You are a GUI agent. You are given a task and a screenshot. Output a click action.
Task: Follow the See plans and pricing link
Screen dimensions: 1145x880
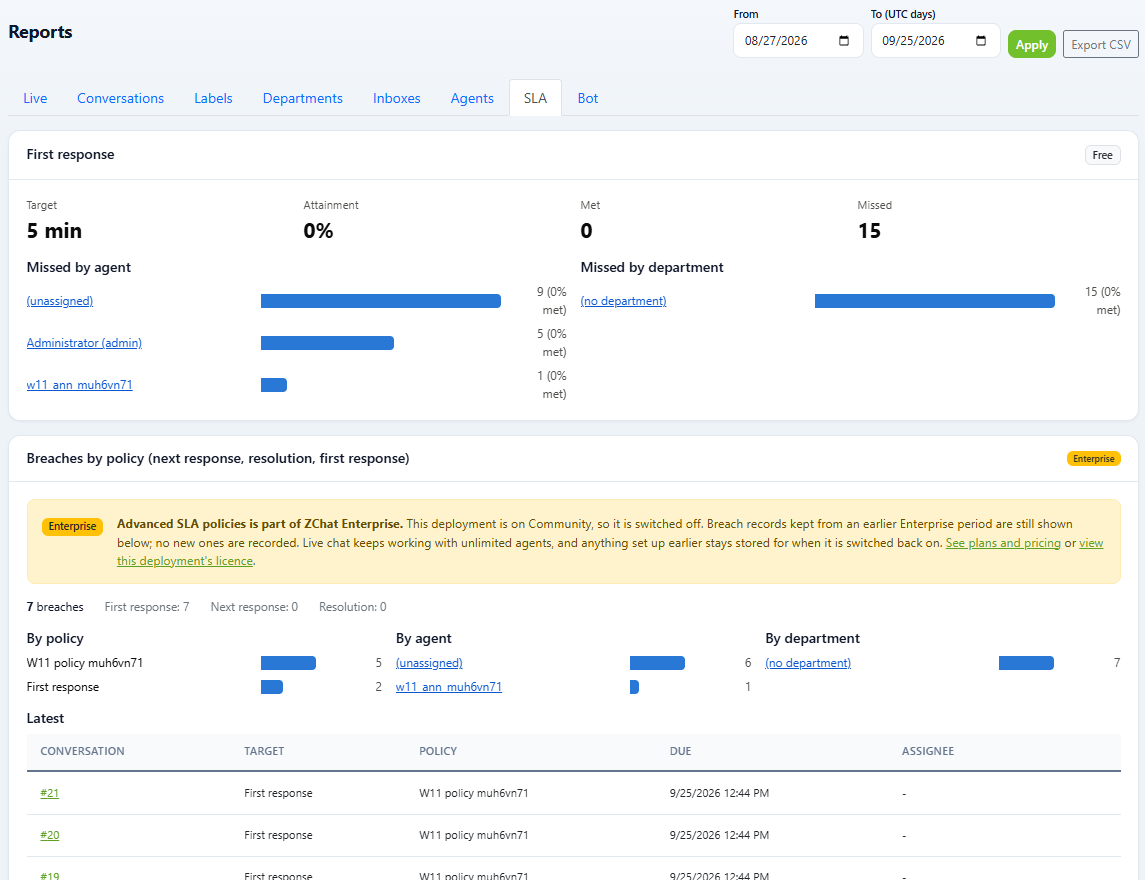(x=1003, y=543)
